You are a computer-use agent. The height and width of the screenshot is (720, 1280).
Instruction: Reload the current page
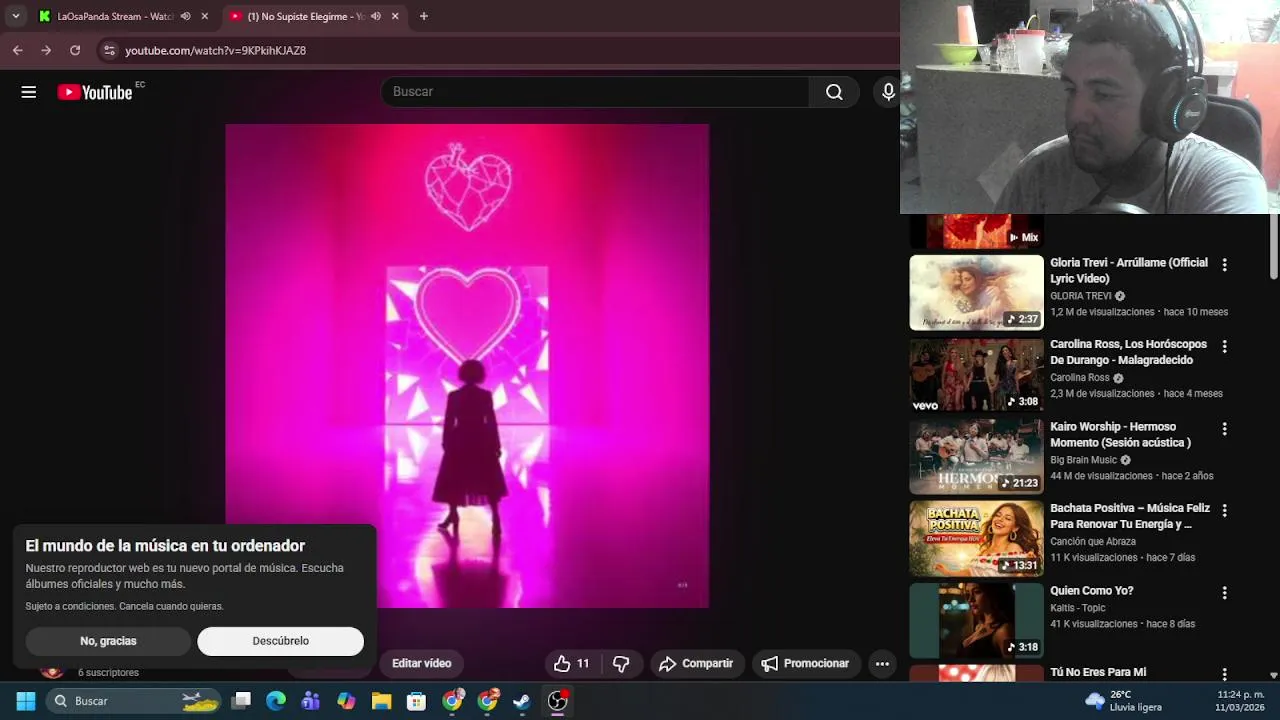click(x=75, y=50)
